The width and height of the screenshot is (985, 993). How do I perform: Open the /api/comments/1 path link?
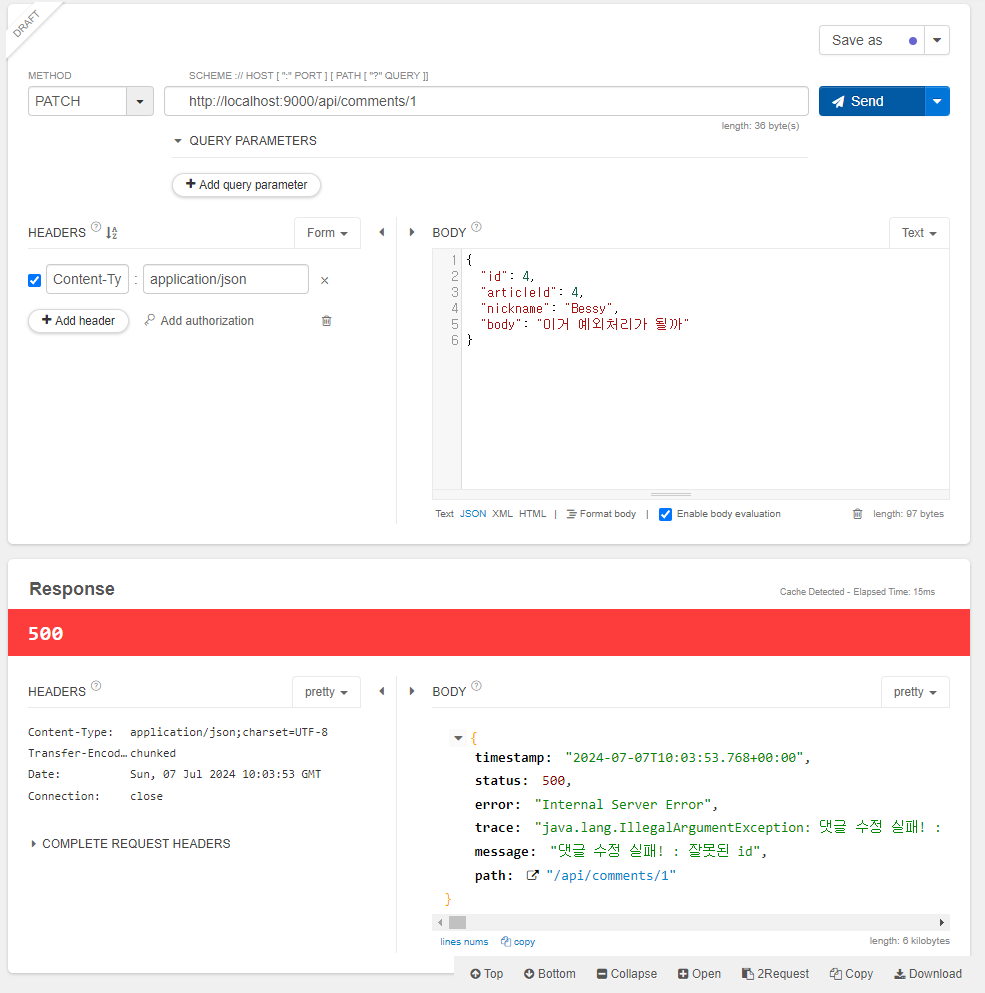coord(611,876)
